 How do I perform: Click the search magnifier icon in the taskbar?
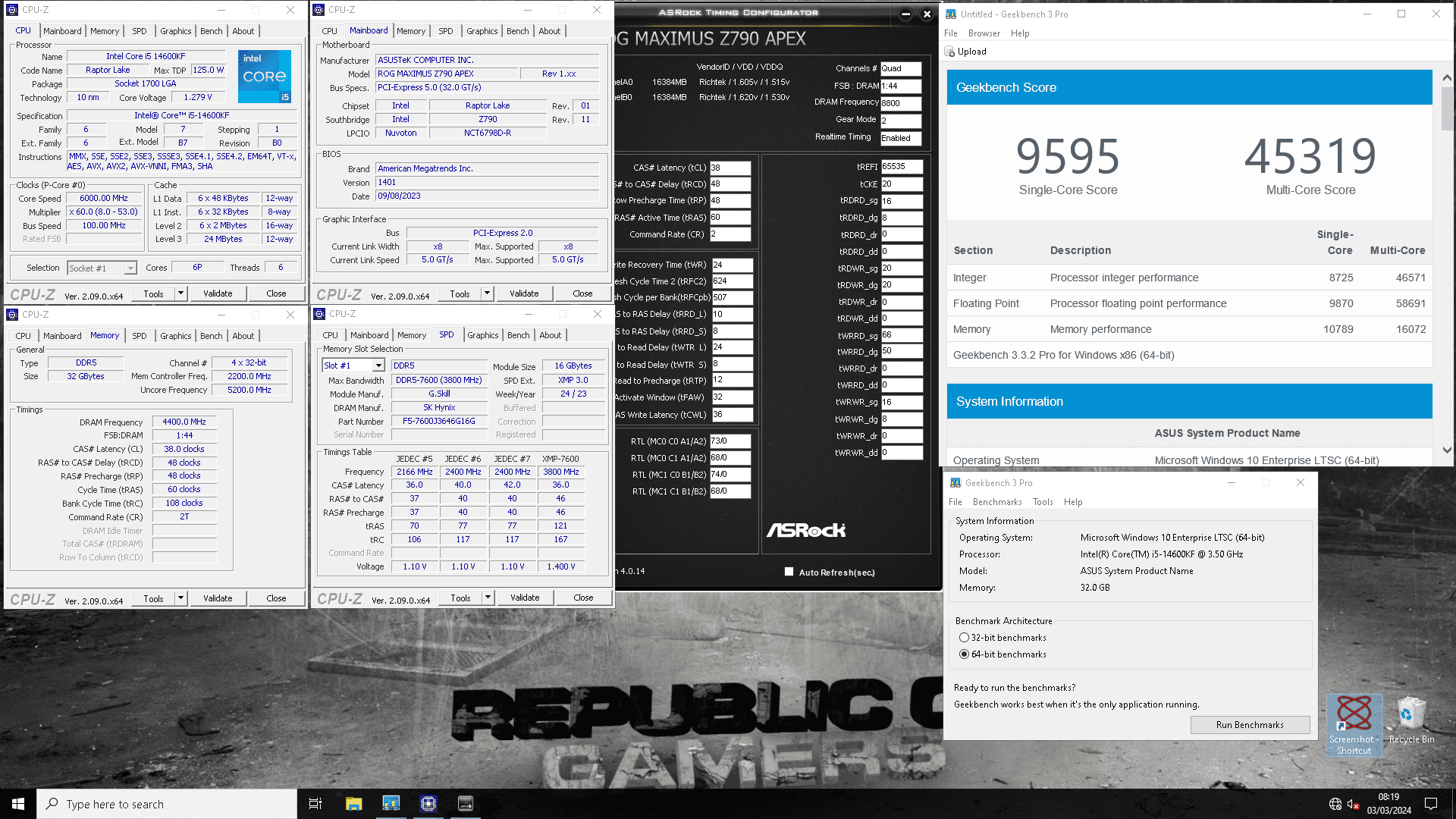coord(52,804)
